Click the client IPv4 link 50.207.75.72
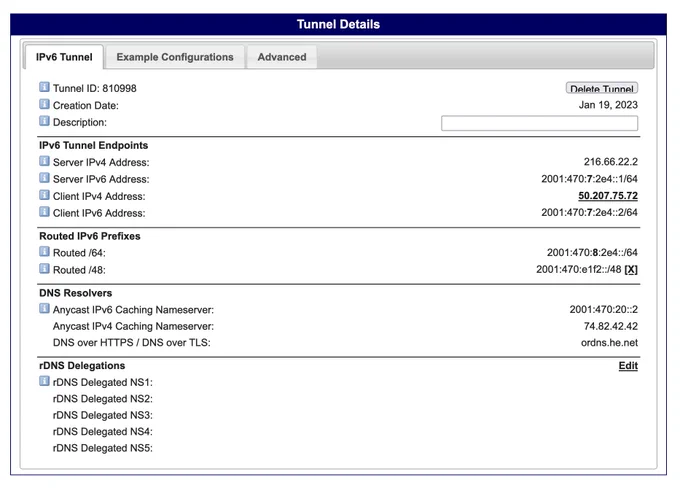The image size is (680, 496). (608, 196)
